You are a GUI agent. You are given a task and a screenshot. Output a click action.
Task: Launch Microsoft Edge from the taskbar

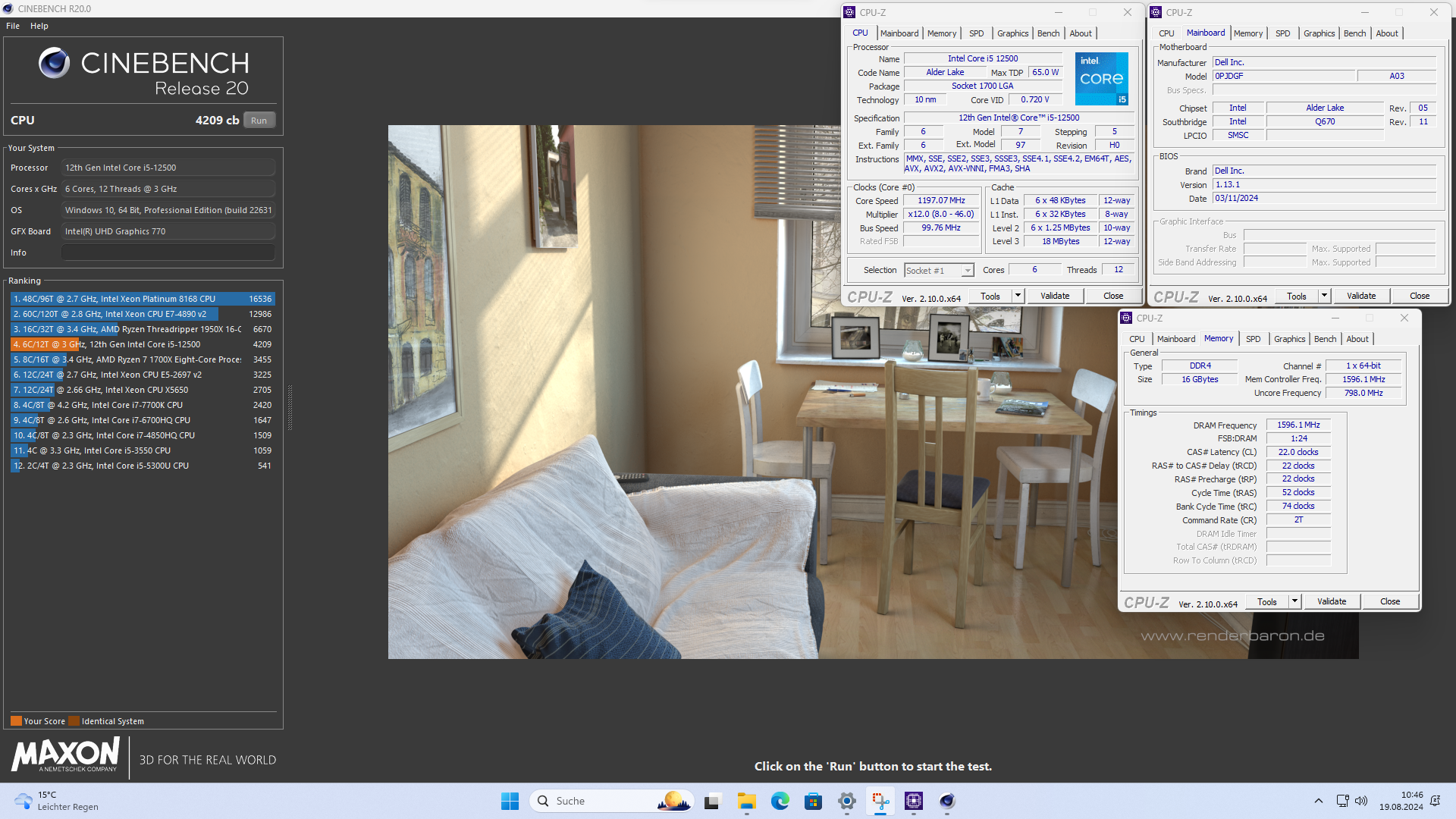(780, 801)
